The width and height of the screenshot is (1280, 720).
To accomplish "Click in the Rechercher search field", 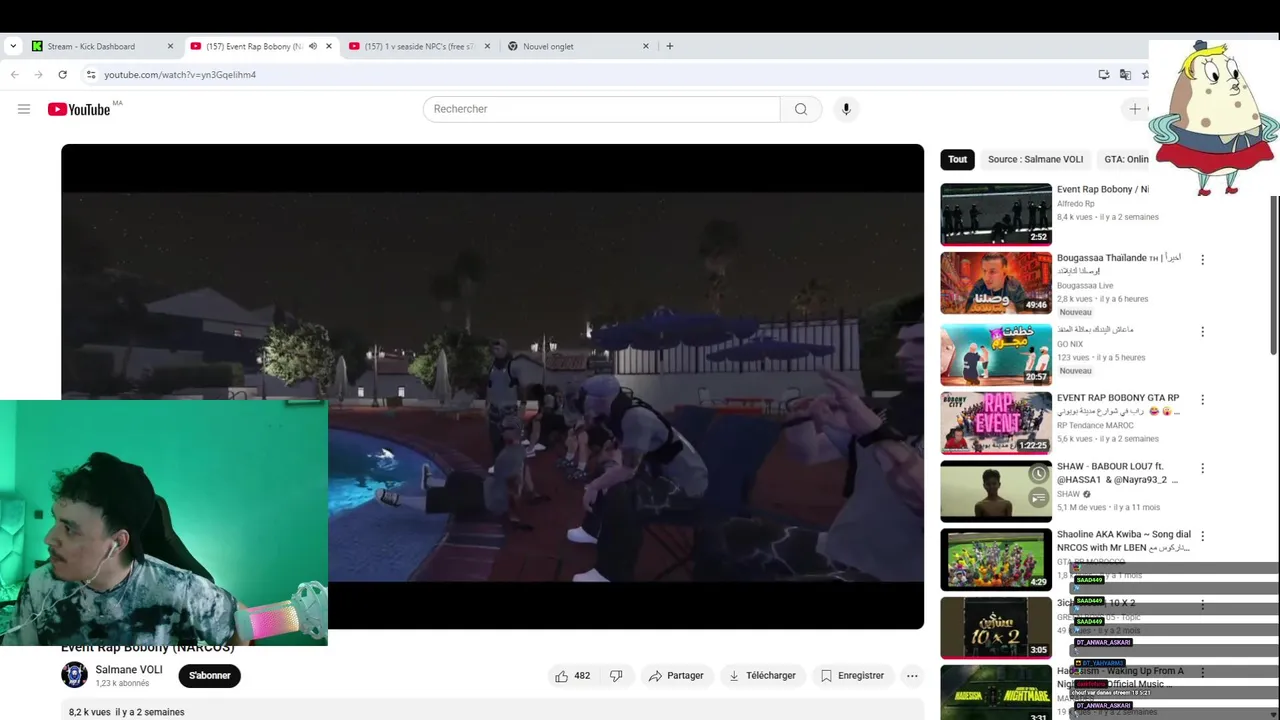I will click(x=602, y=109).
